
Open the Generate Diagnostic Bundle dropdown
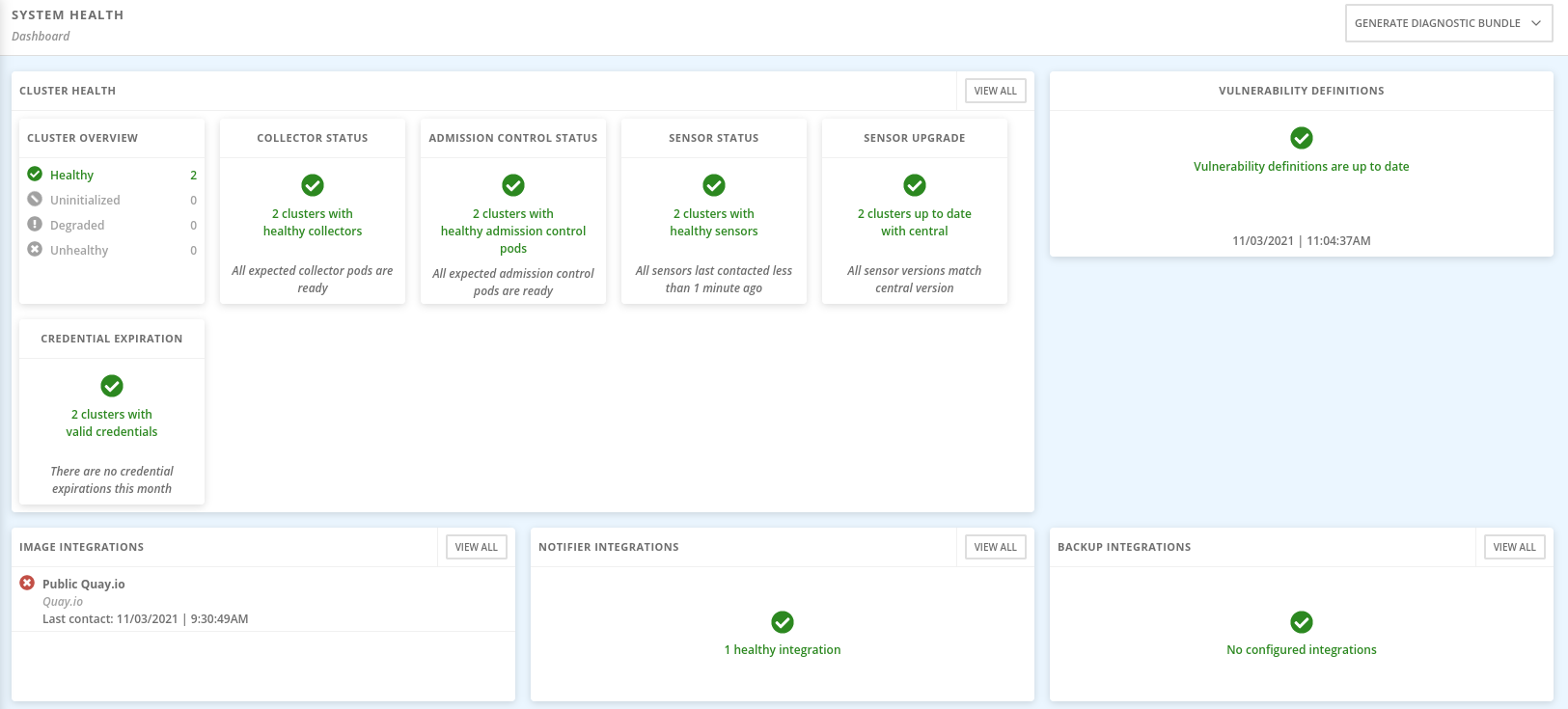coord(1448,23)
